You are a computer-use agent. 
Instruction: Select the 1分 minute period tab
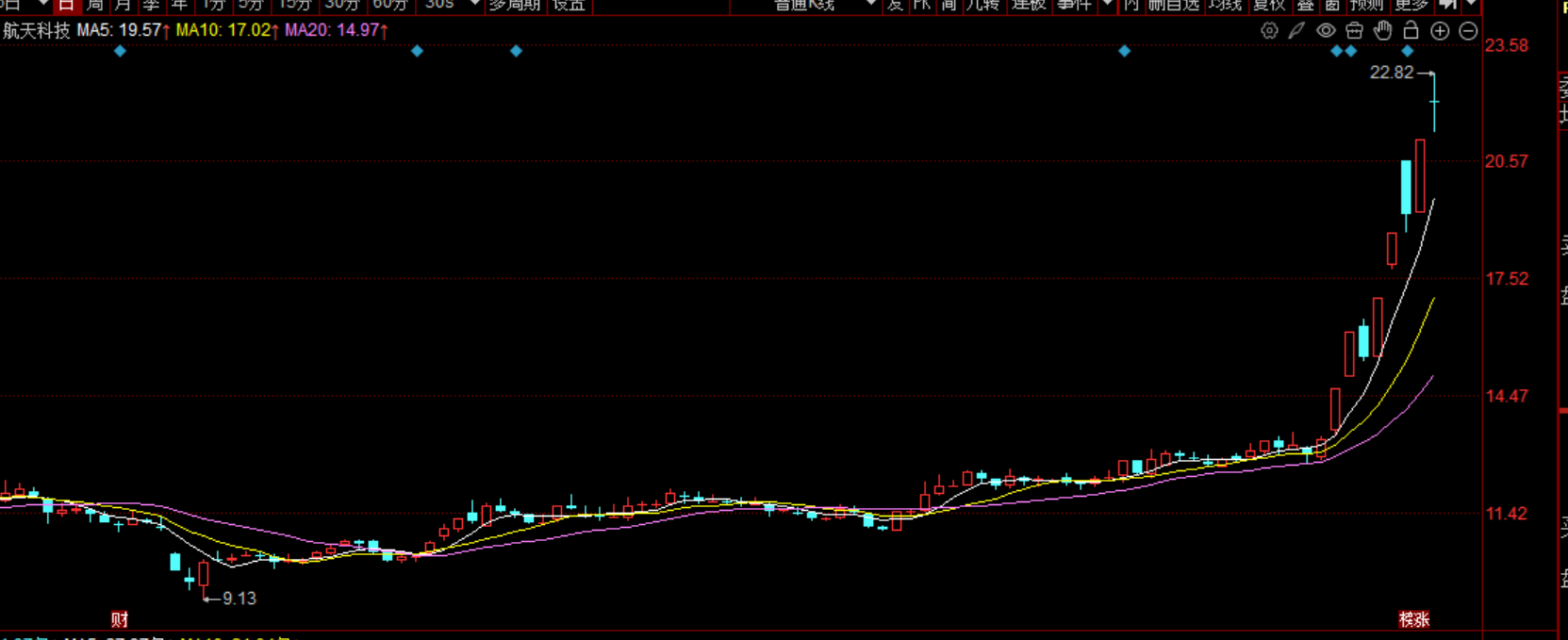pos(213,5)
